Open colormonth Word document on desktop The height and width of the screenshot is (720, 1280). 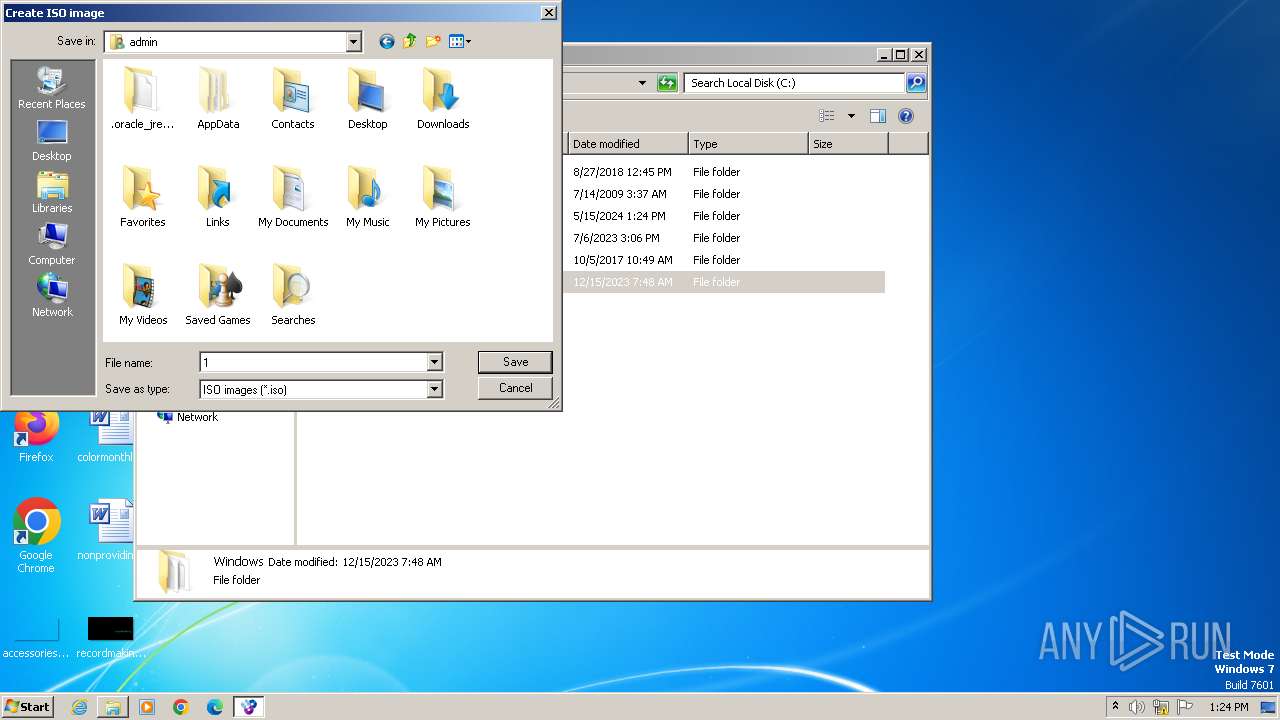click(106, 437)
